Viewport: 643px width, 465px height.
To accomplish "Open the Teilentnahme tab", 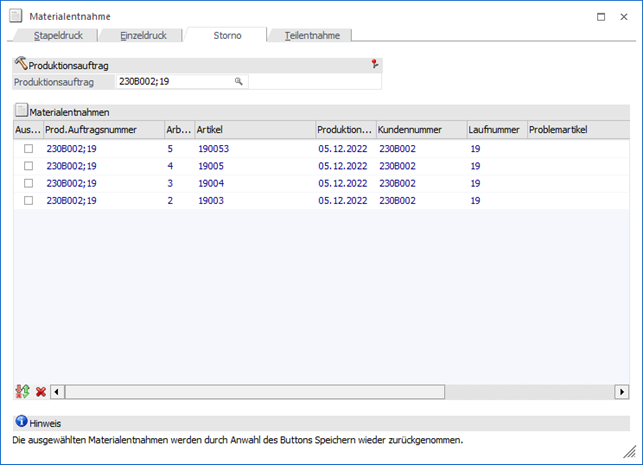I will click(312, 35).
